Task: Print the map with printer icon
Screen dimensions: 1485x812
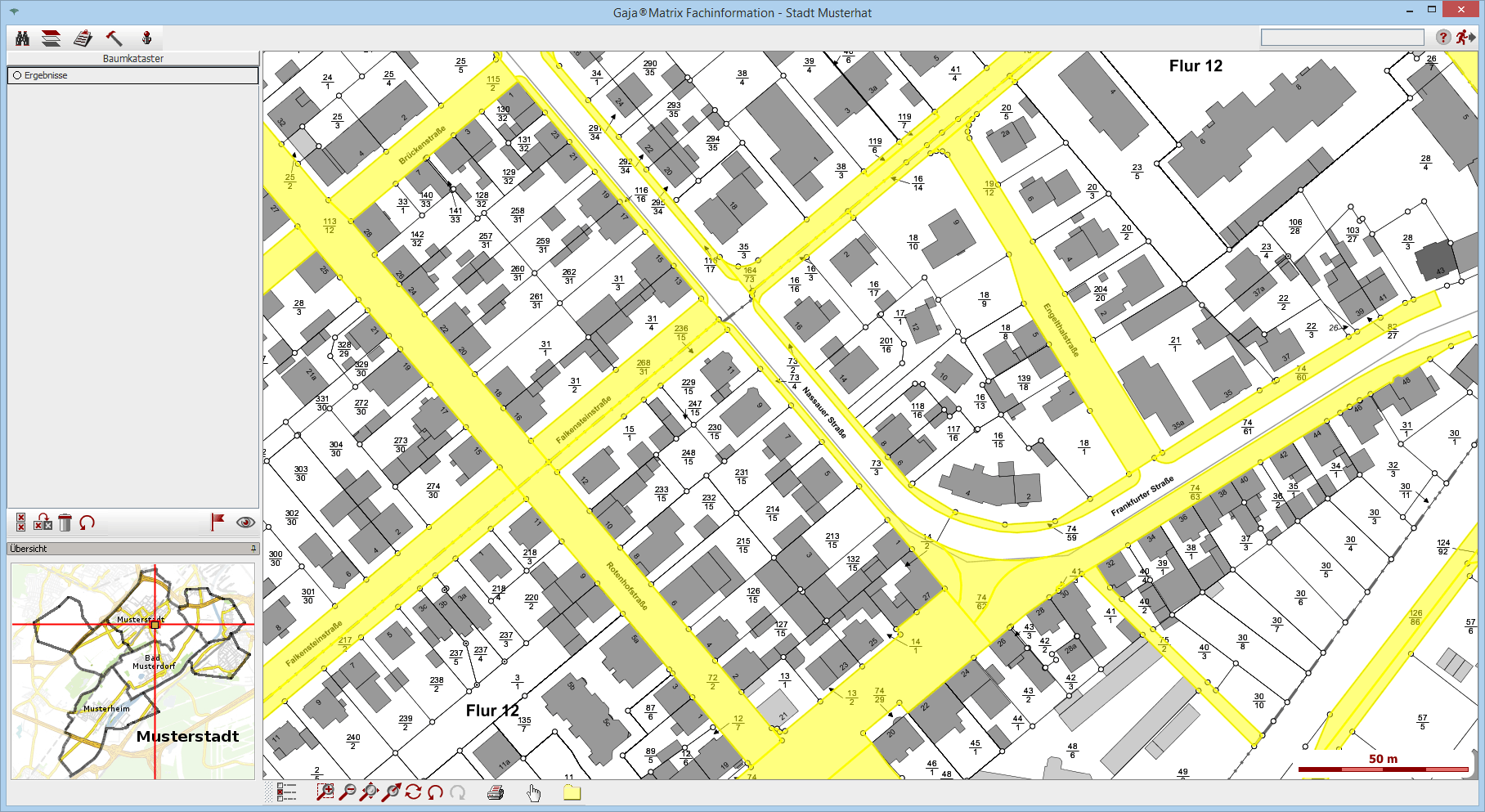Action: [x=496, y=792]
